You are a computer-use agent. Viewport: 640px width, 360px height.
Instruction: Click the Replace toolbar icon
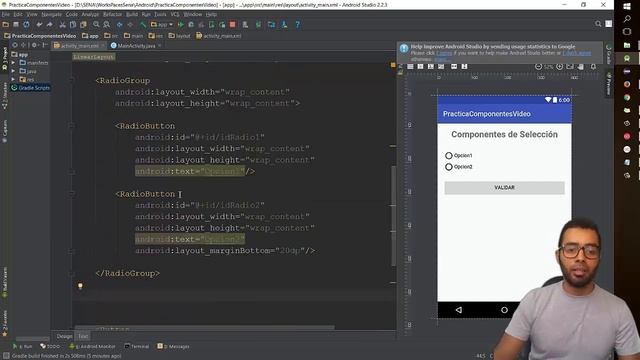(x=107, y=24)
